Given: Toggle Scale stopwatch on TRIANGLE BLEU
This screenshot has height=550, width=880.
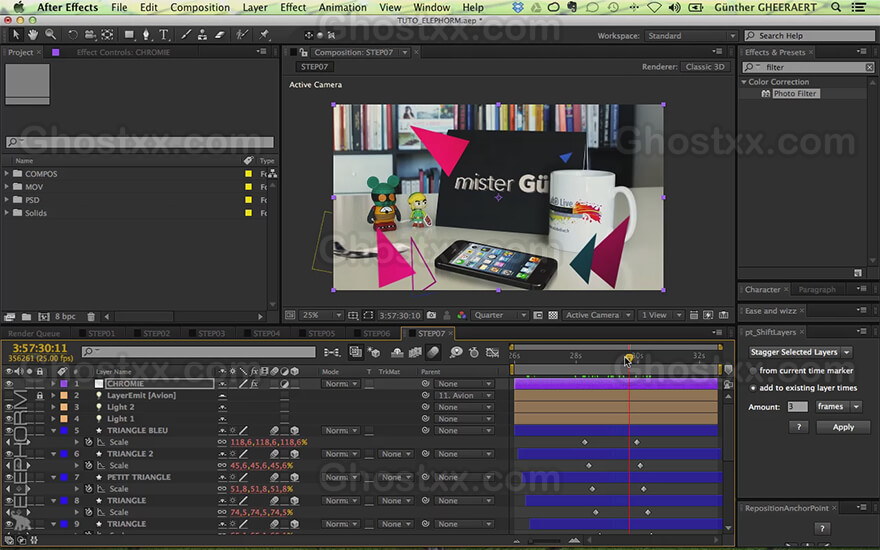Looking at the screenshot, I should [89, 442].
